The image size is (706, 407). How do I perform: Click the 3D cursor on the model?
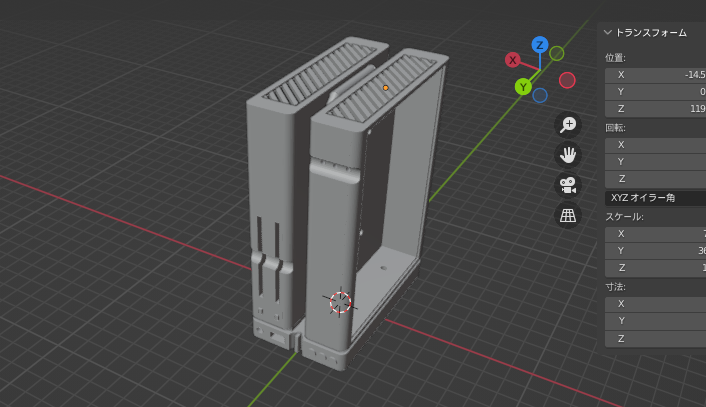tap(340, 302)
